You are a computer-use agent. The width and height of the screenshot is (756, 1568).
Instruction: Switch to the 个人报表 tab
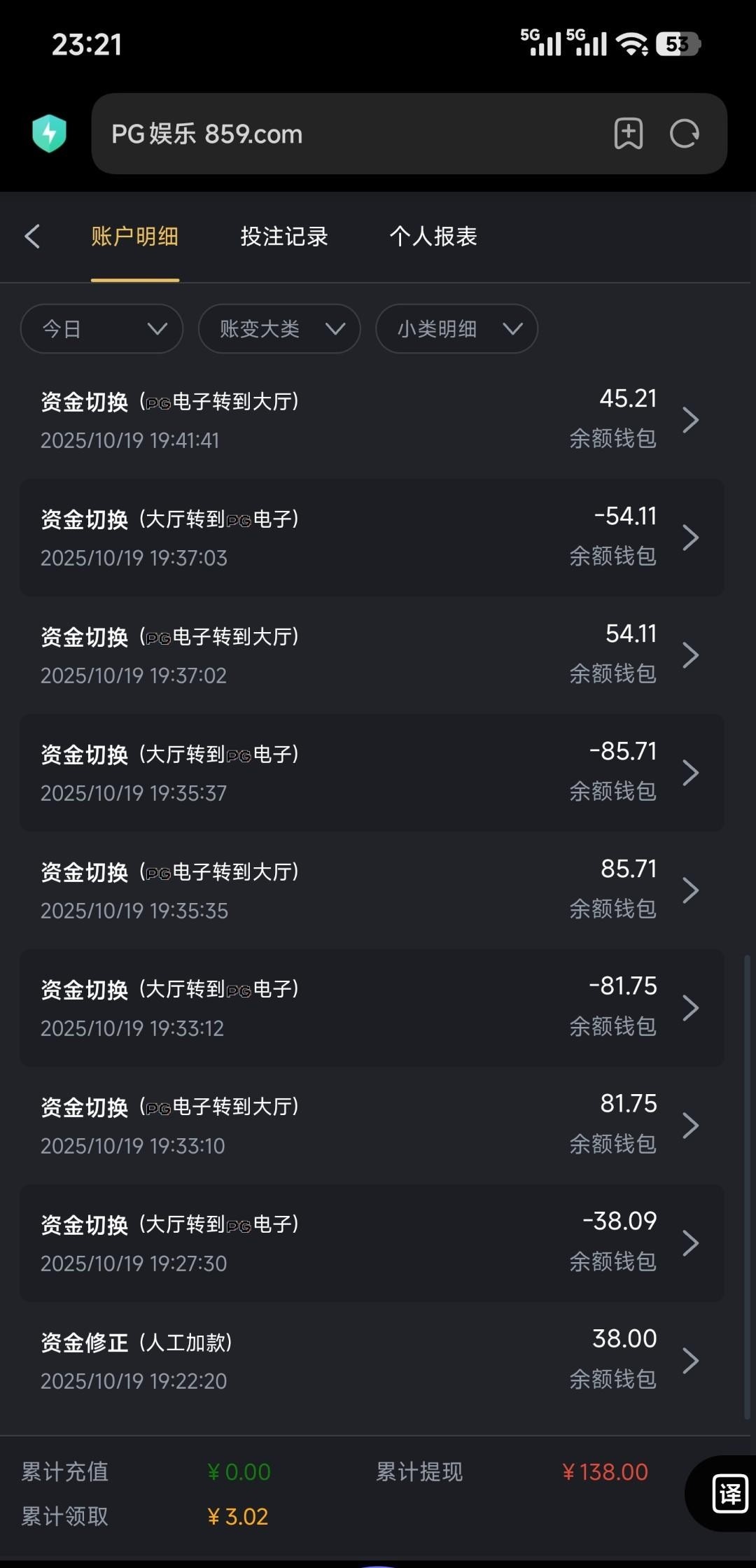point(433,237)
